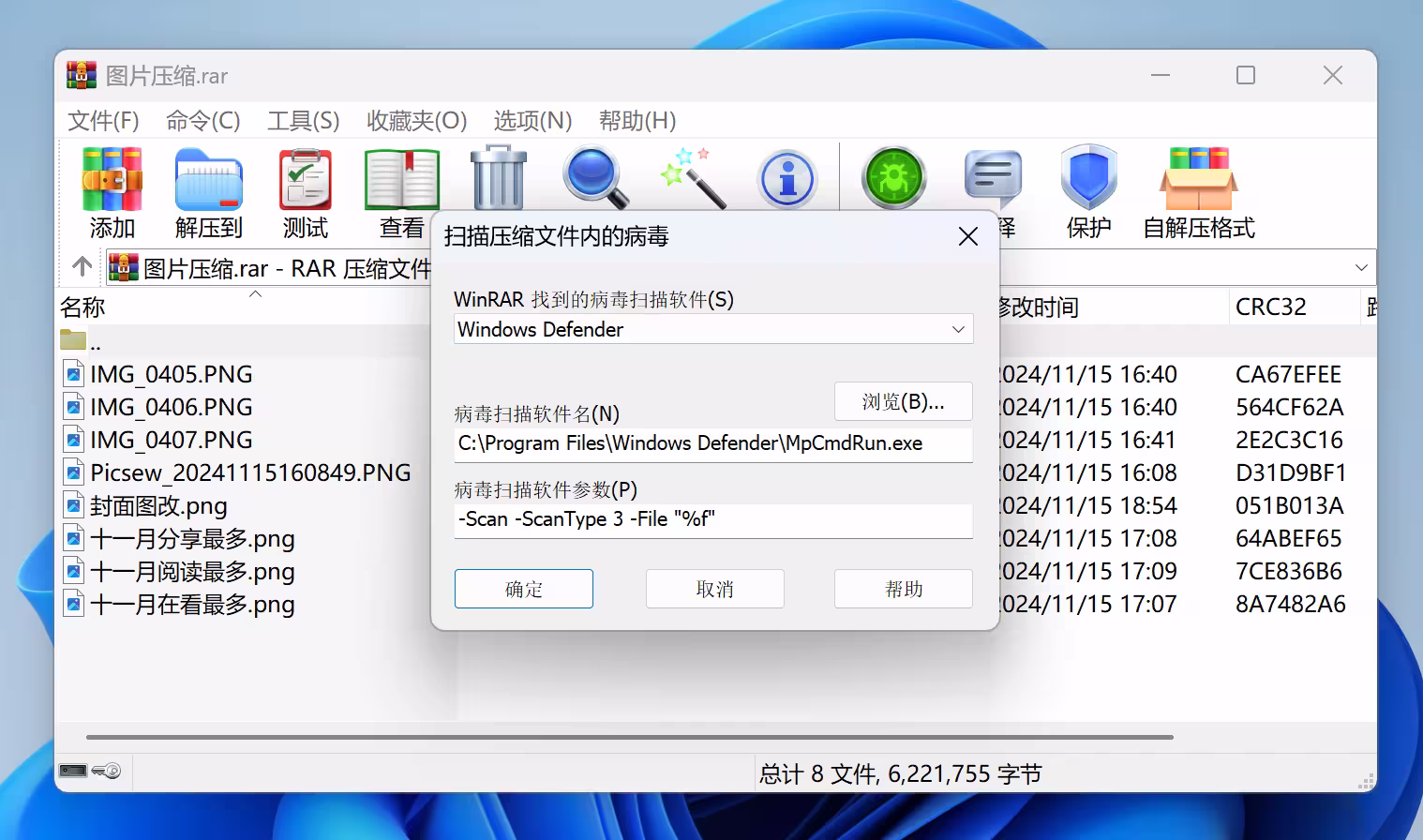
Task: Click file icon of IMG_0405.PNG
Action: point(73,374)
